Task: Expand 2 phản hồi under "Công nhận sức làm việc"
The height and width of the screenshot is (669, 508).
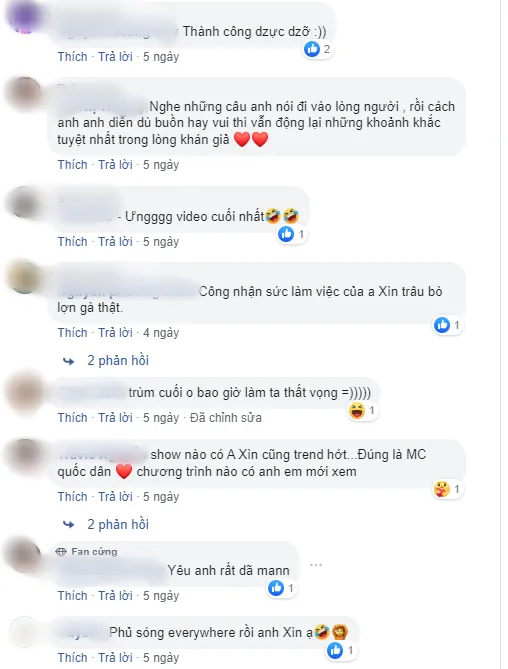Action: [x=118, y=361]
